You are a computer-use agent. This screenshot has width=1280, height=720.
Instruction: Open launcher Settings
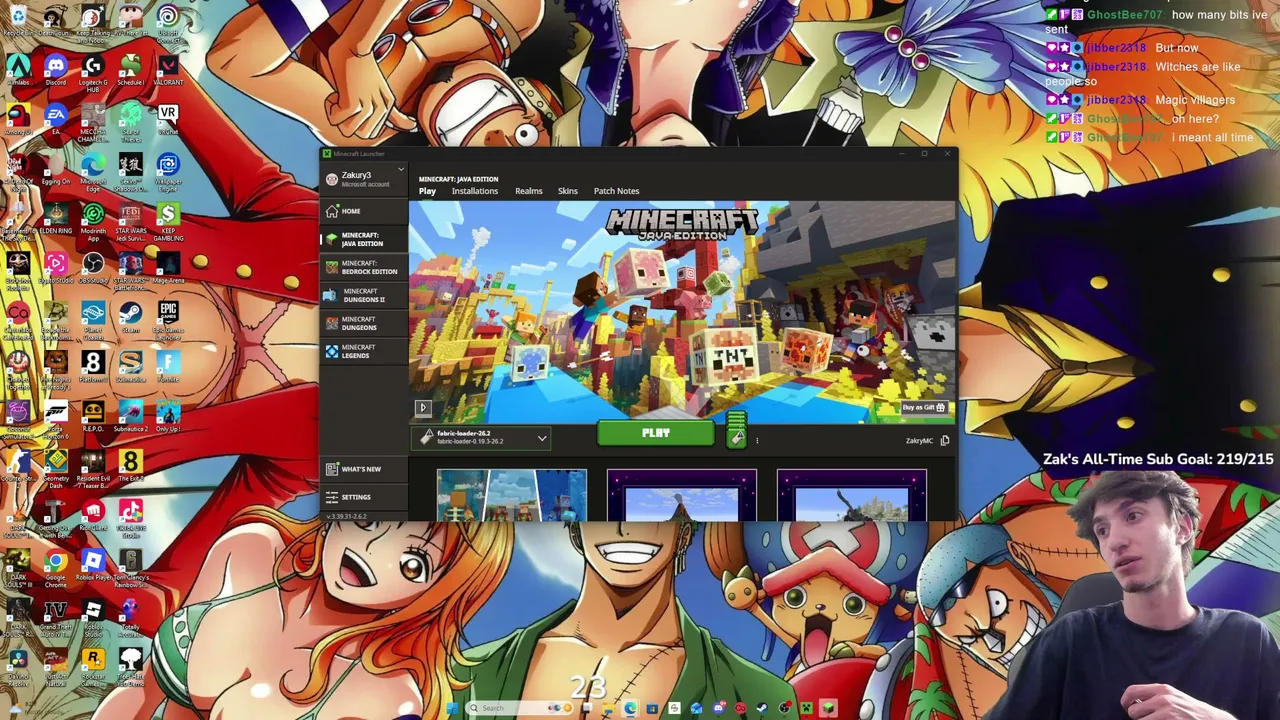point(364,497)
